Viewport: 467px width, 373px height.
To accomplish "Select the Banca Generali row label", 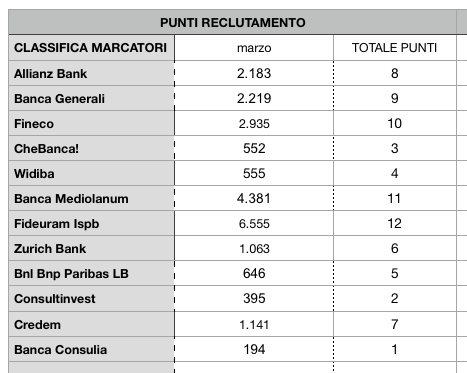I will click(91, 98).
